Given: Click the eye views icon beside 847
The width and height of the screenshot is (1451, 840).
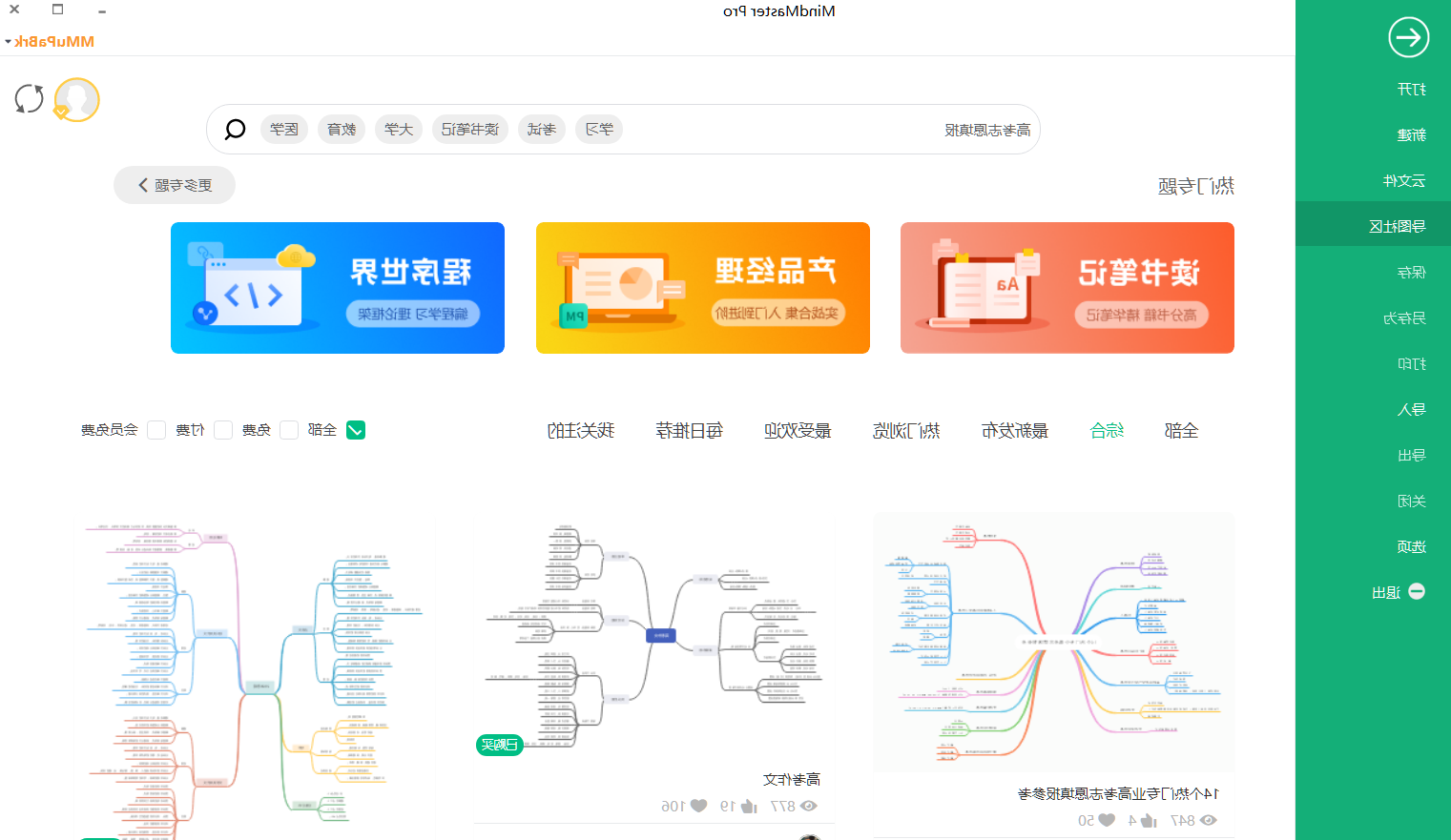Looking at the screenshot, I should [x=1209, y=820].
